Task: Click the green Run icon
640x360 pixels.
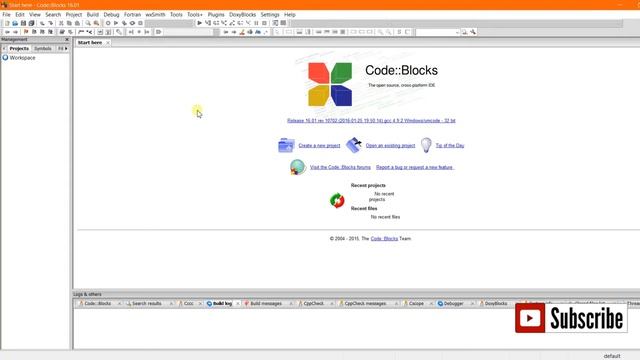Action: 116,23
